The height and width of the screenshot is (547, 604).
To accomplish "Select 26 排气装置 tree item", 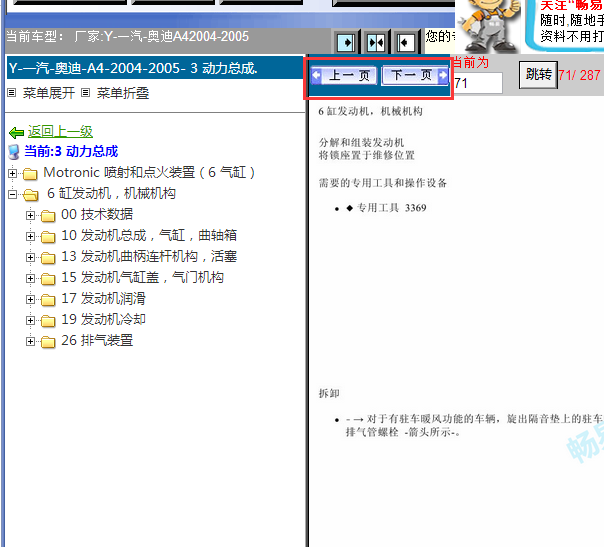I will pyautogui.click(x=97, y=340).
